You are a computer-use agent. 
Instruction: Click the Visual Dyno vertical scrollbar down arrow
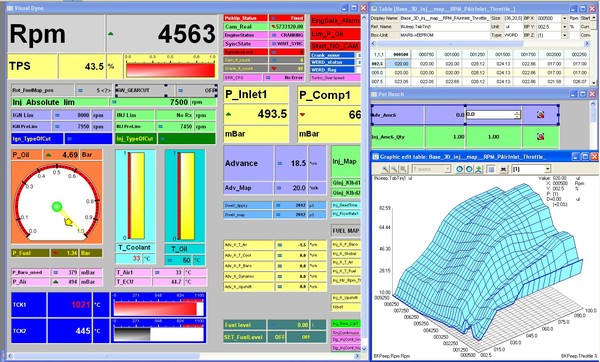click(364, 348)
